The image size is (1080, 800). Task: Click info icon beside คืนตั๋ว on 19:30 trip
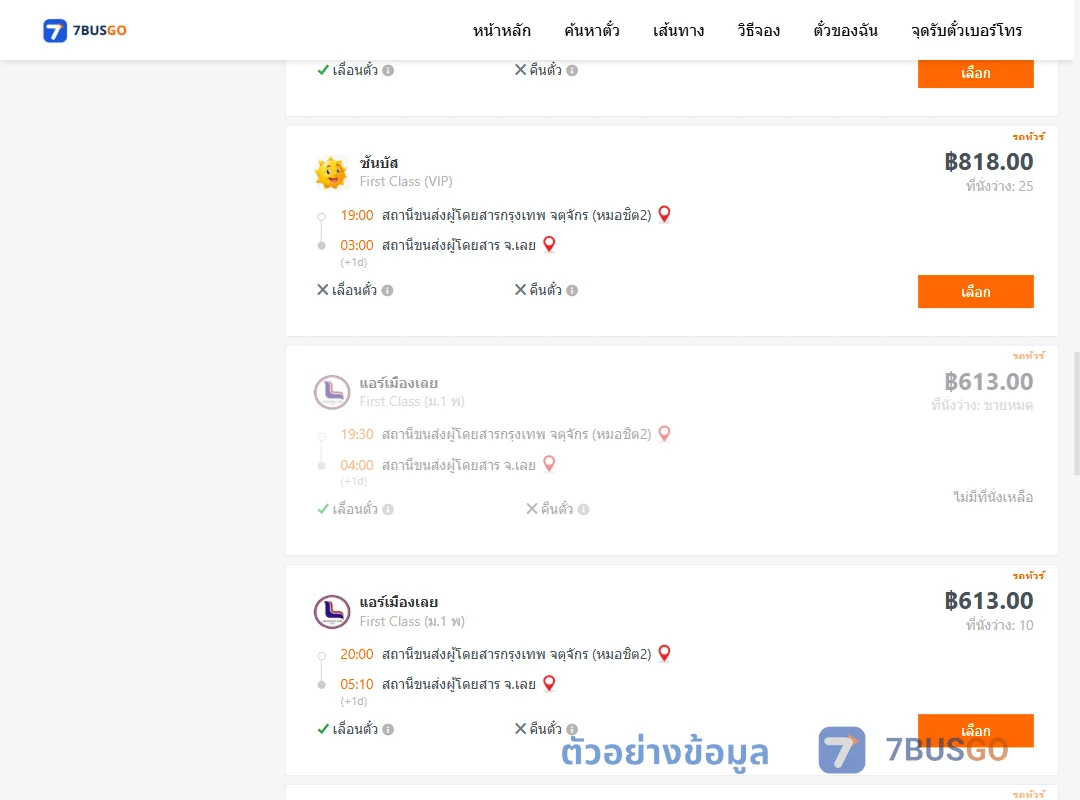coord(583,509)
